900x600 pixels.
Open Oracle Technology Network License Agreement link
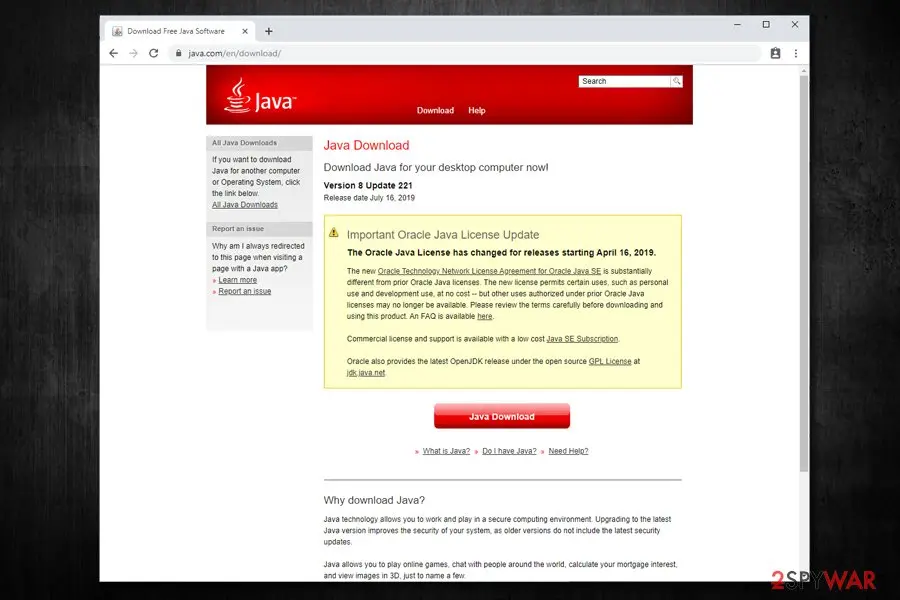point(489,271)
